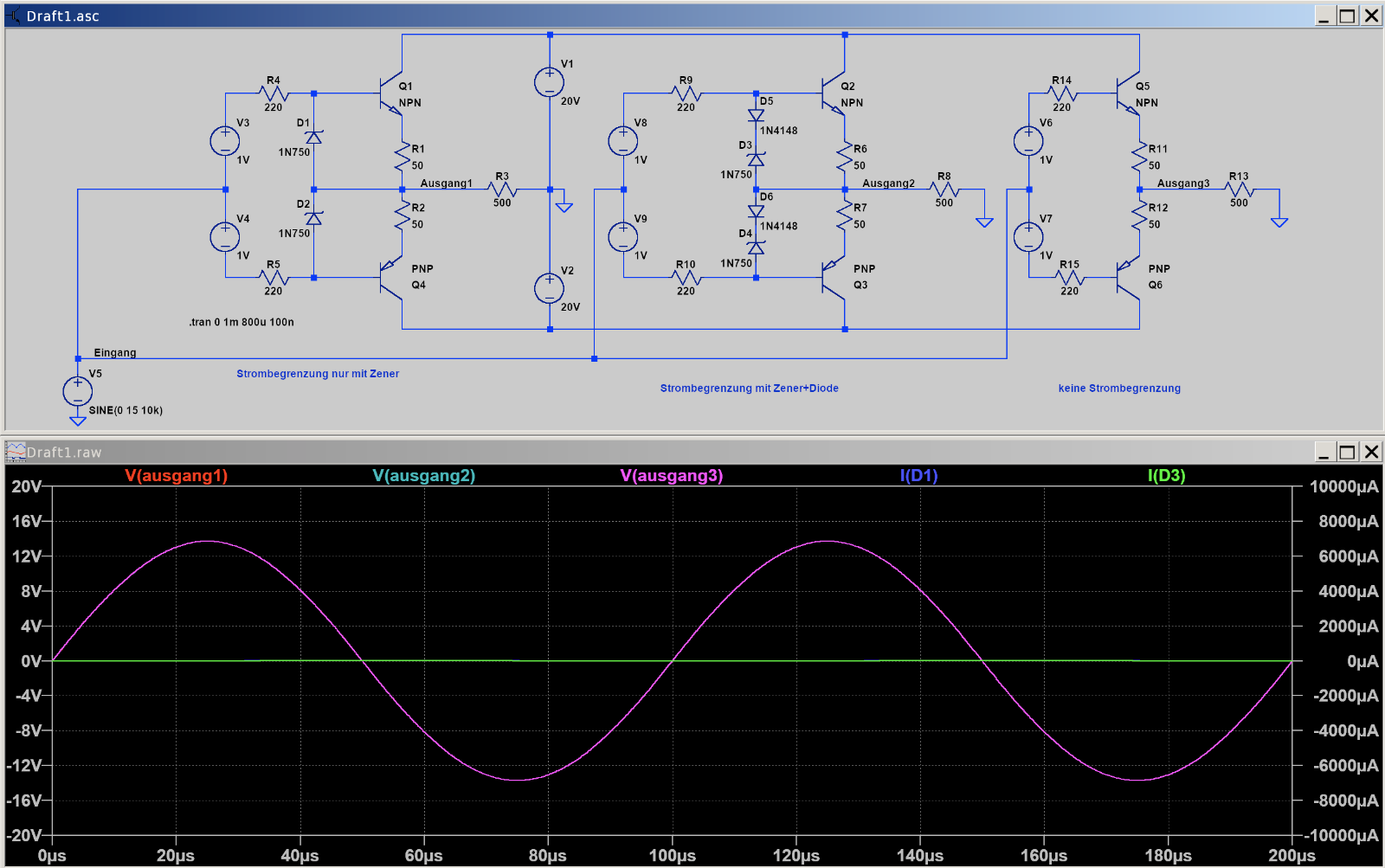Click the V(ausgang2) trace label

pos(424,475)
